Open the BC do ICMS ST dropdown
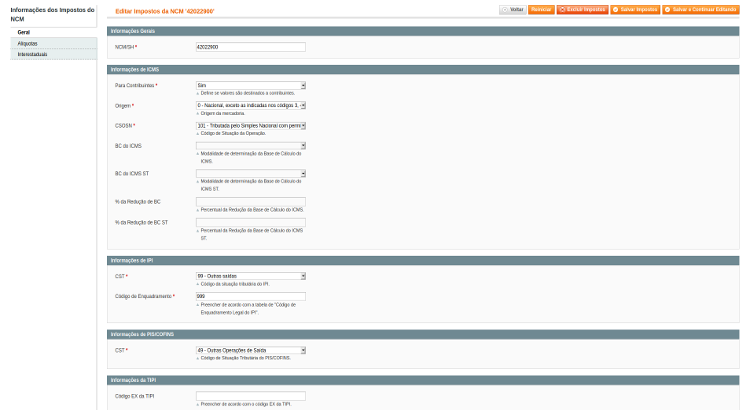Viewport: 750px width, 410px height. (251, 173)
